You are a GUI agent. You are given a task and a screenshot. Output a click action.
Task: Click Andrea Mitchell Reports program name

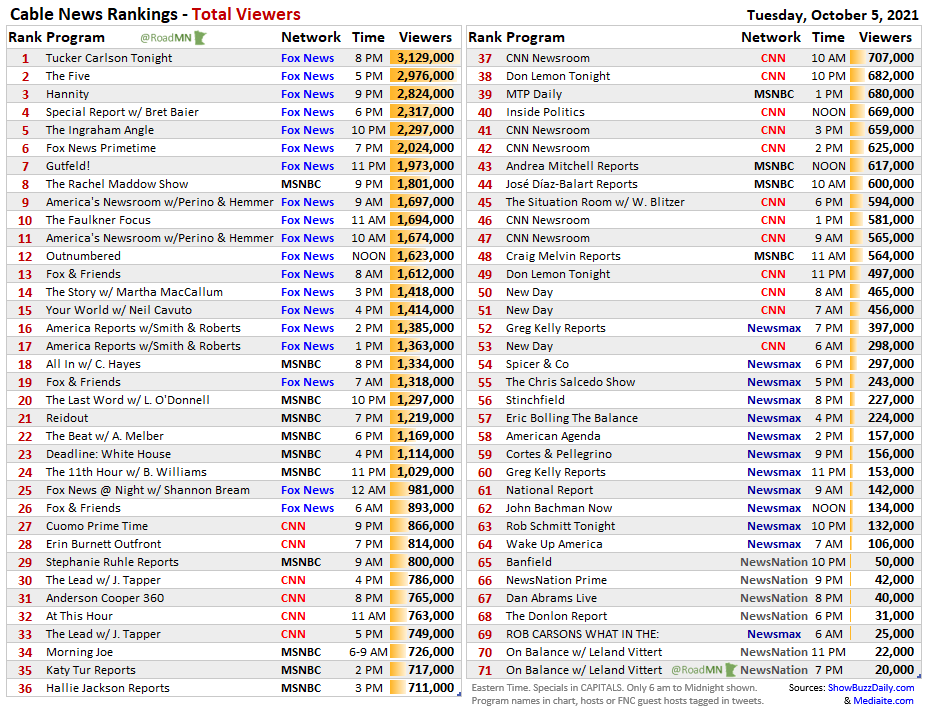(x=572, y=166)
